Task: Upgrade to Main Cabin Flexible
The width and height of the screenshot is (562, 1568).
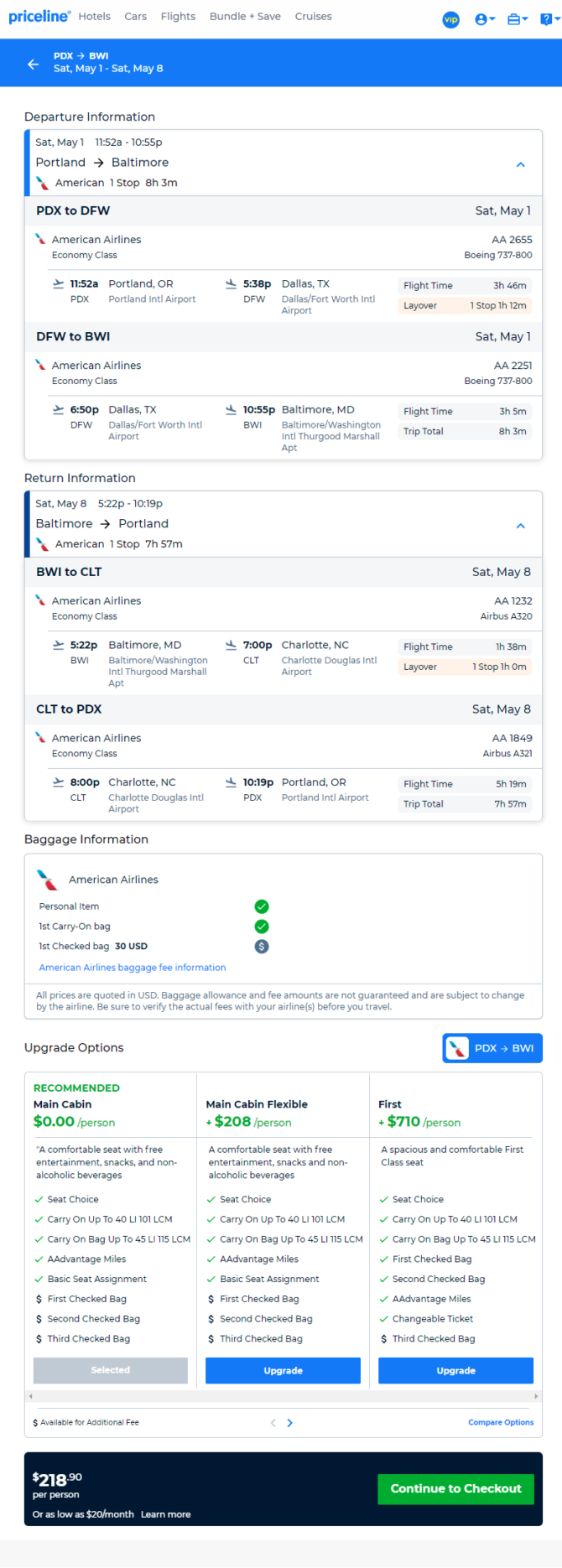Action: click(283, 1370)
